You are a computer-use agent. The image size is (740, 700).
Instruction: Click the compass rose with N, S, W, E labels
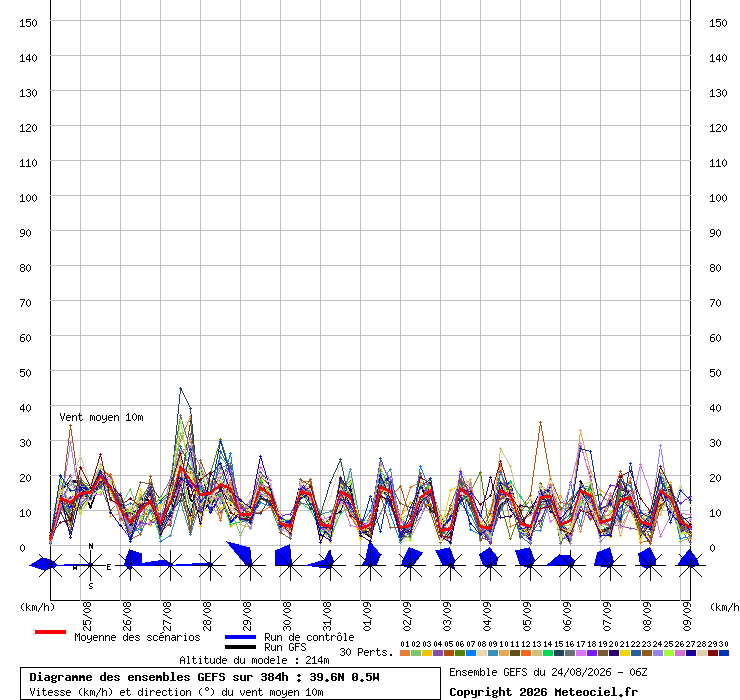[x=91, y=565]
